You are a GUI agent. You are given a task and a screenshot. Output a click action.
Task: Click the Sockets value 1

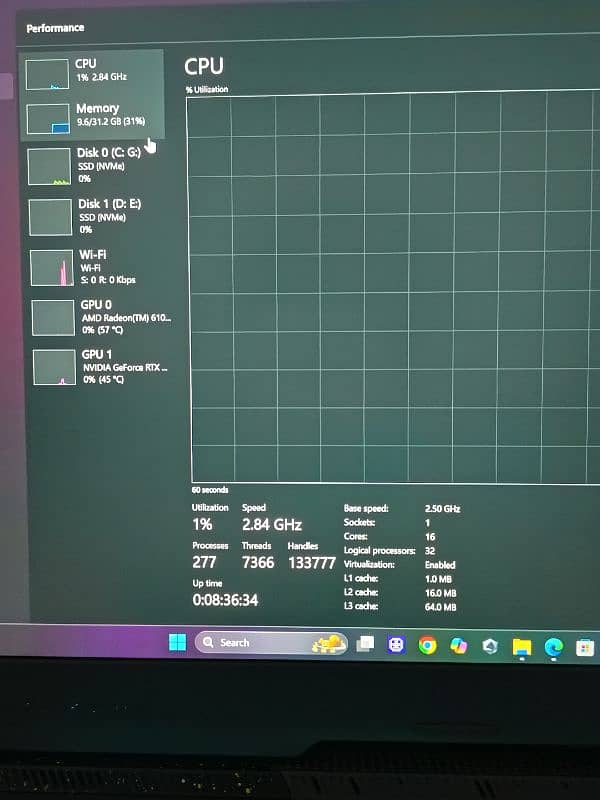click(x=428, y=522)
